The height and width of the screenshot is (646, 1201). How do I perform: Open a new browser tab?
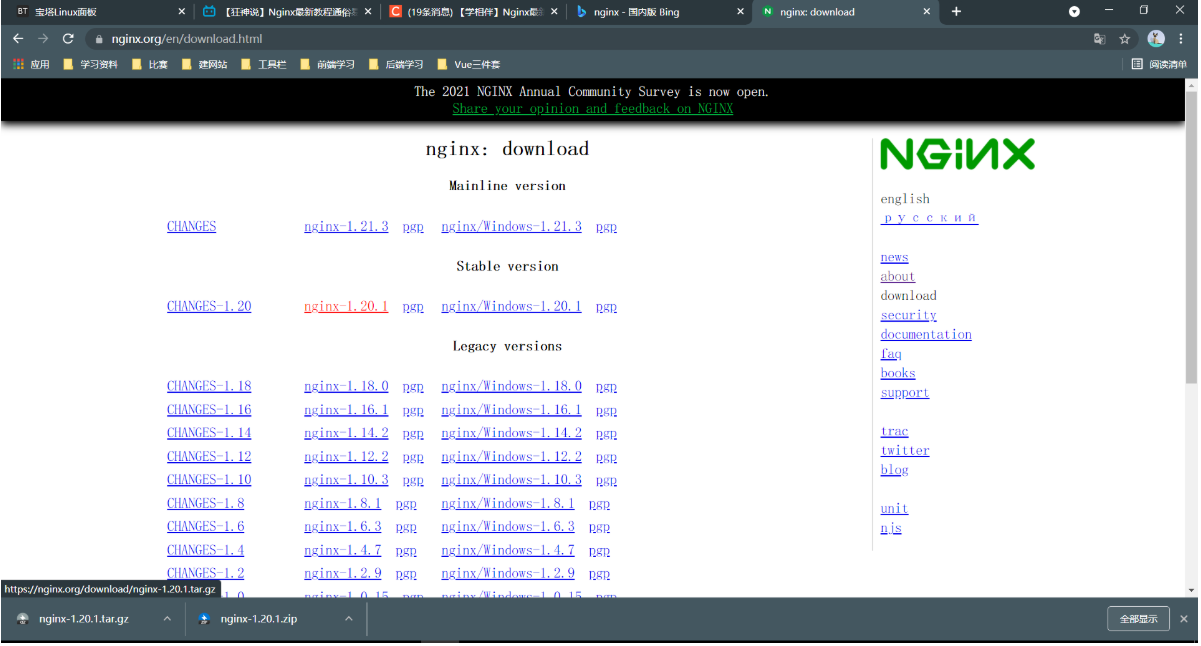(x=956, y=12)
